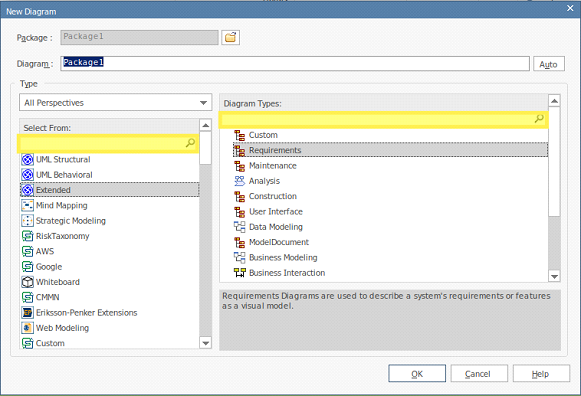Pick ModelDocument diagram type text
This screenshot has height=396, width=581.
279,242
